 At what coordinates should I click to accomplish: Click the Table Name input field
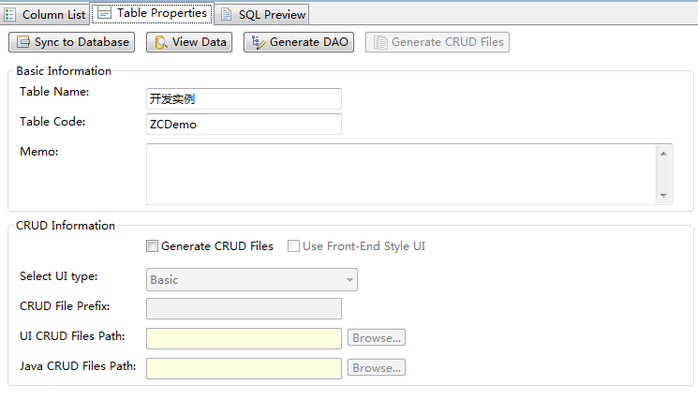[244, 99]
